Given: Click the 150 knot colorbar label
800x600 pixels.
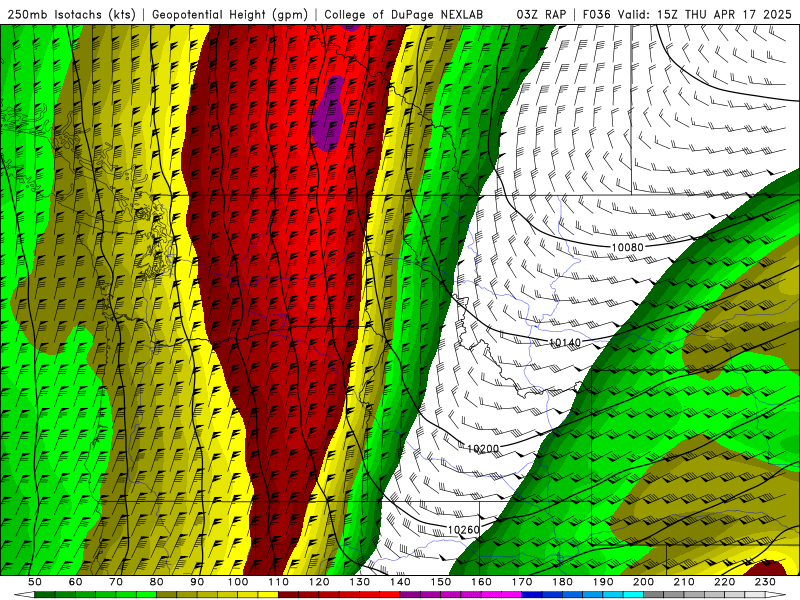Looking at the screenshot, I should click(x=441, y=582).
